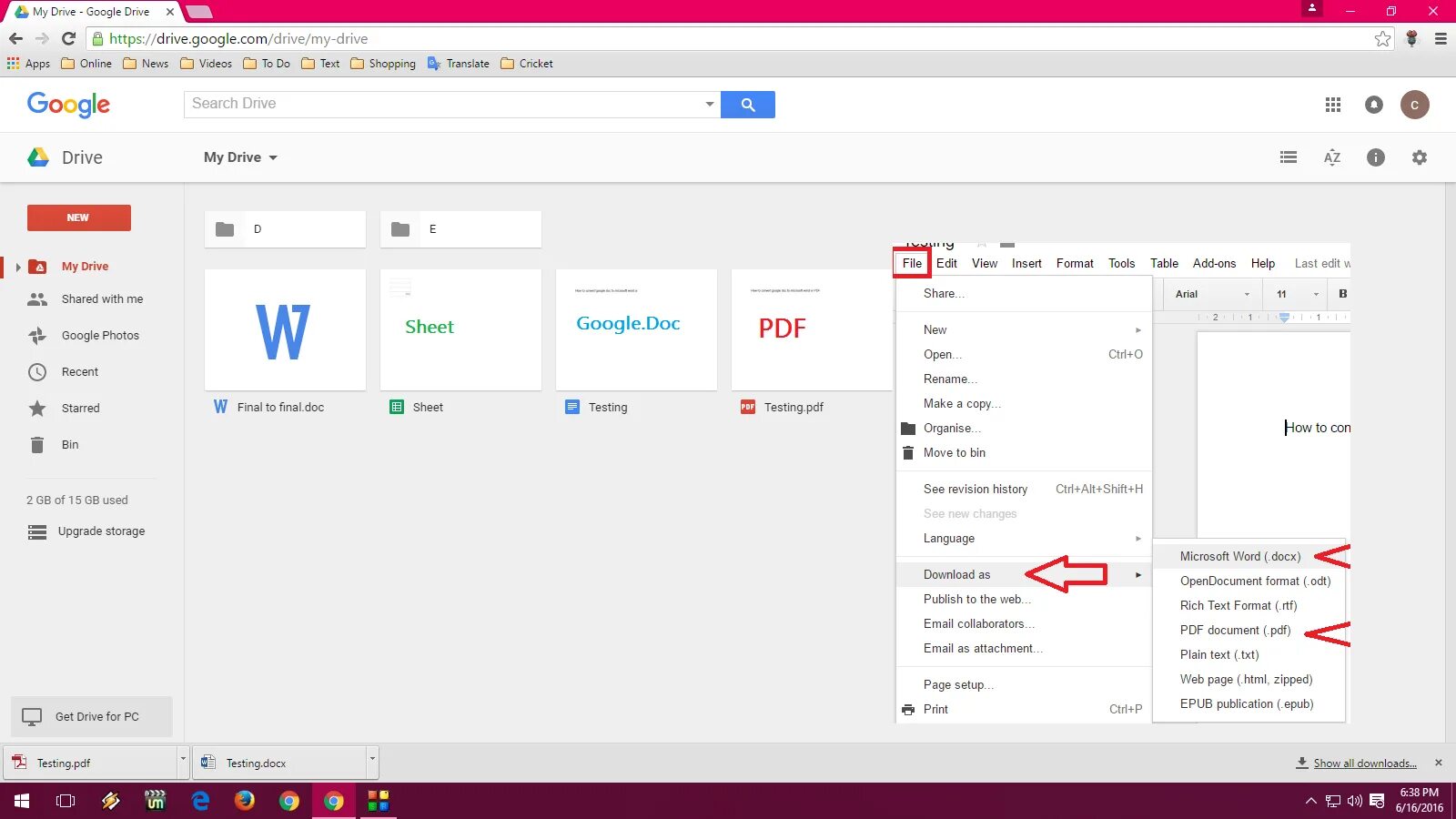
Task: Open the account avatar labeled C
Action: pos(1414,105)
